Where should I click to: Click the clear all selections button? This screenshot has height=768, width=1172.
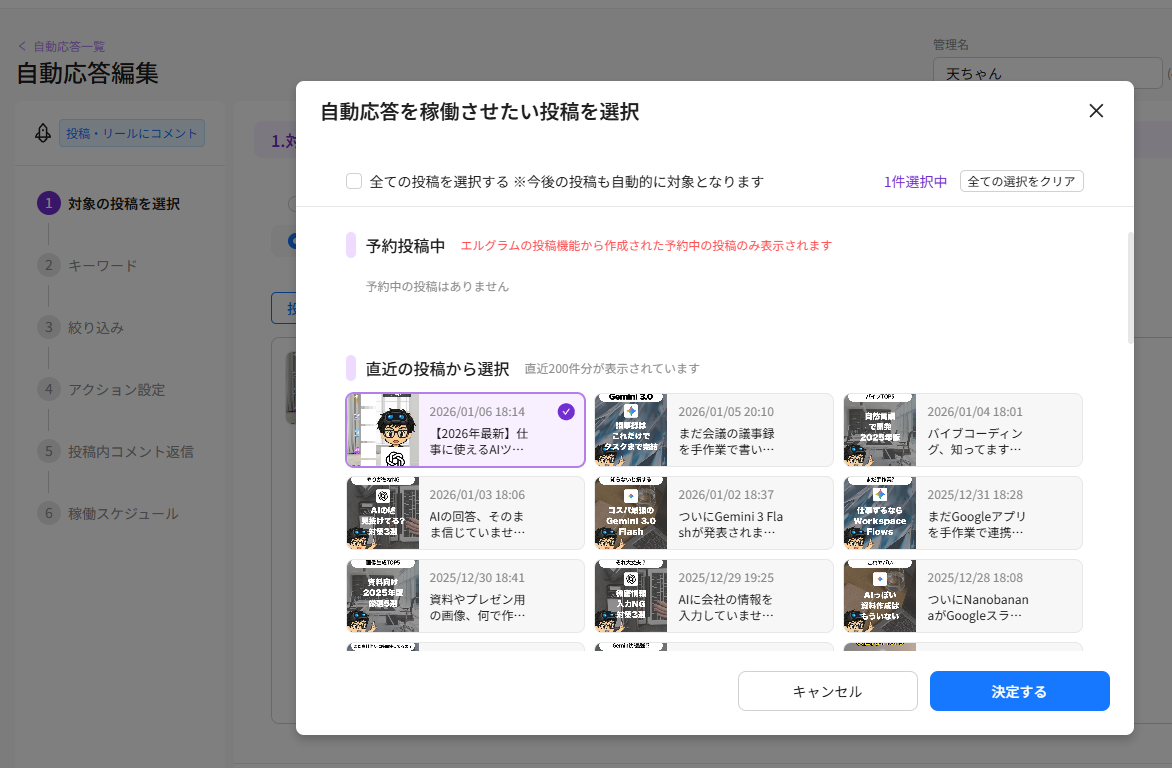tap(1021, 181)
